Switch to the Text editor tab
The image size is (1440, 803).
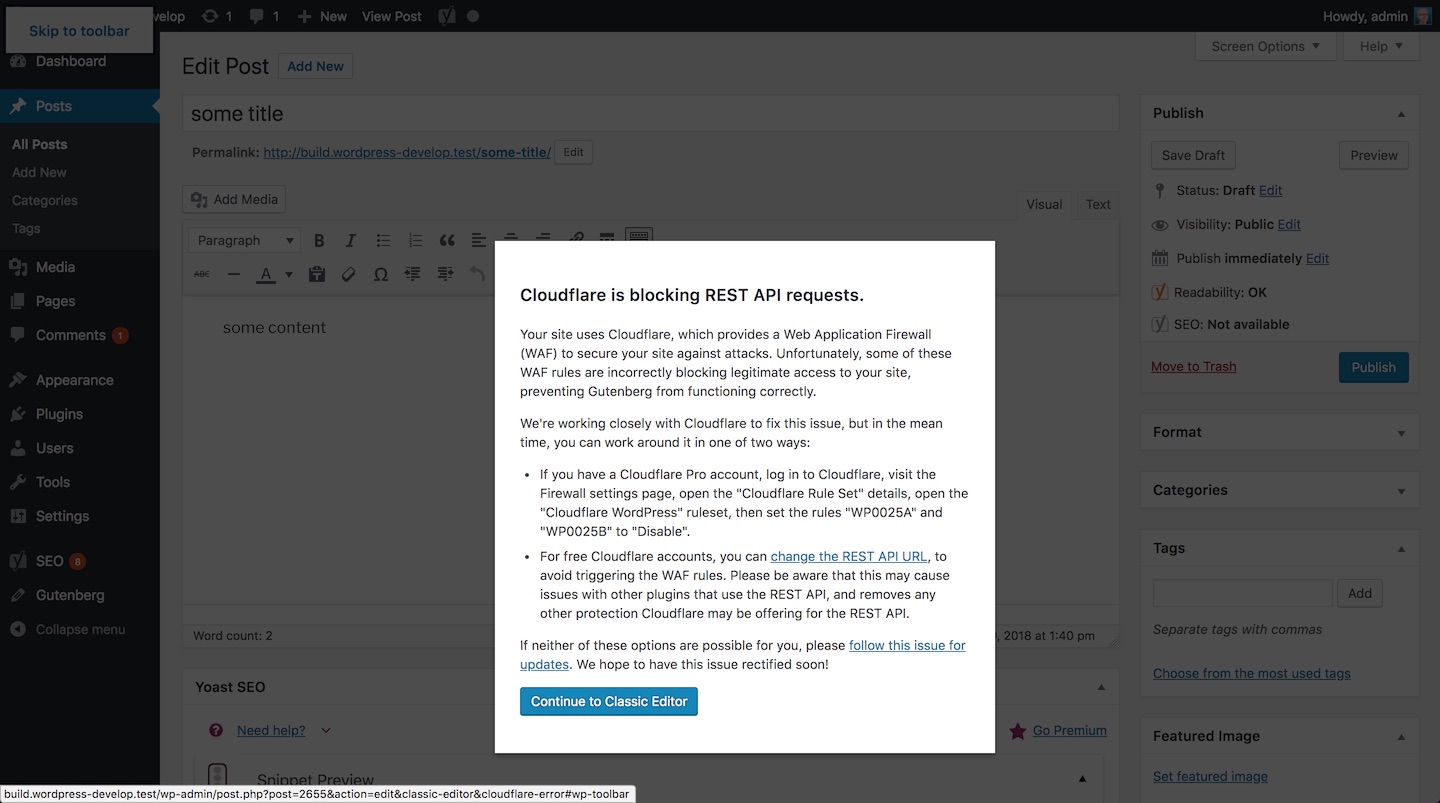pyautogui.click(x=1097, y=204)
